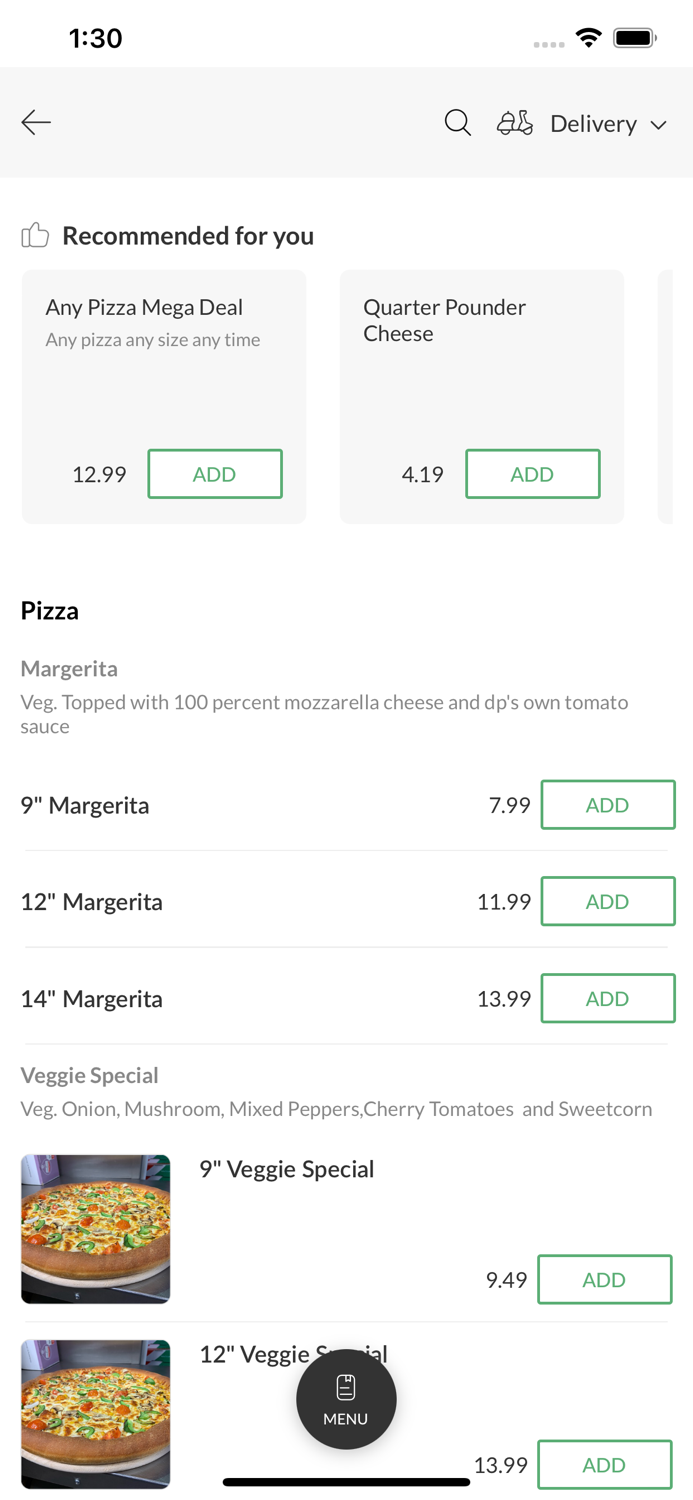Select the Pizza section heading
Image resolution: width=693 pixels, height=1500 pixels.
[49, 610]
